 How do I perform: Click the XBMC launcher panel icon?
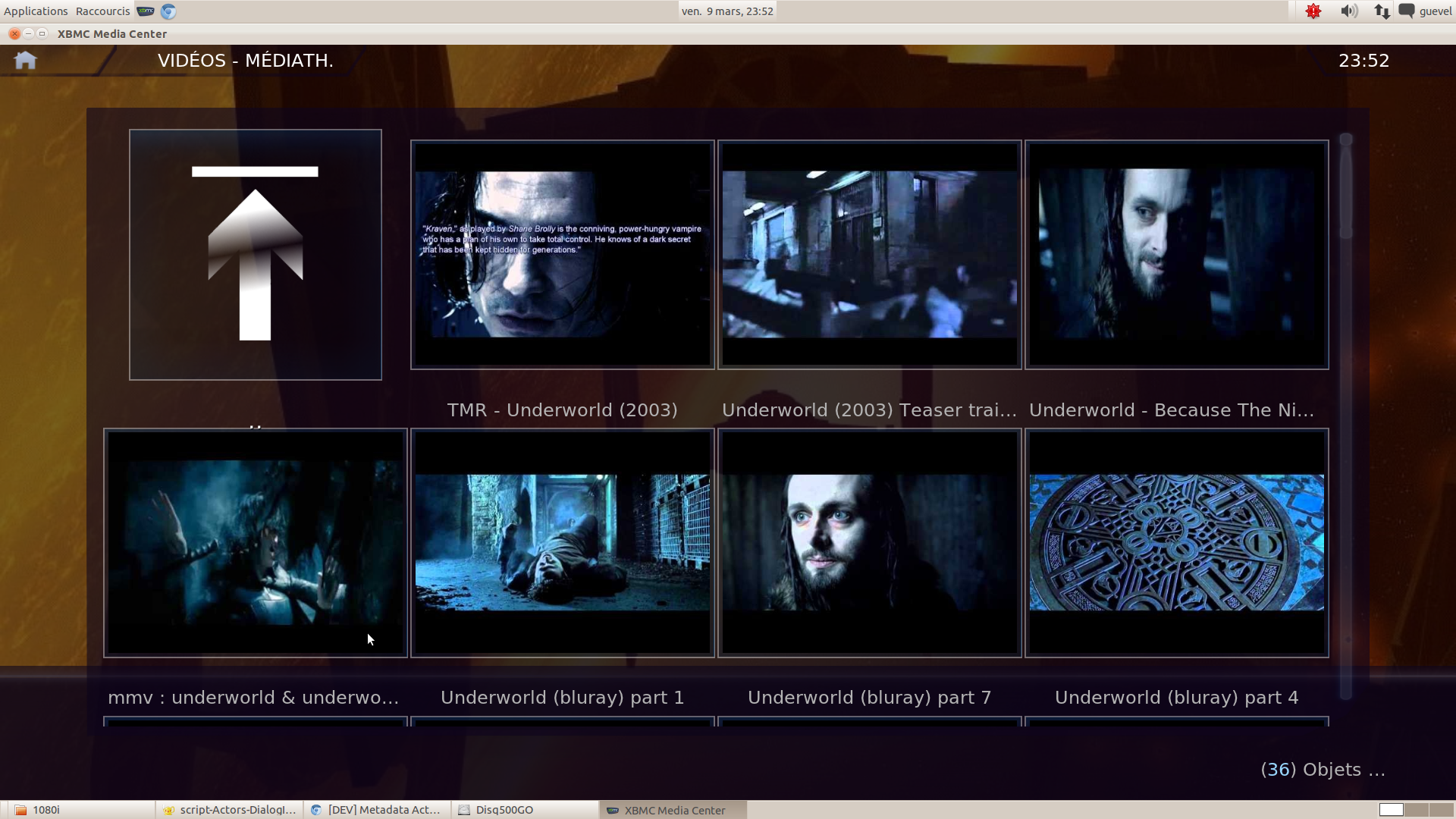point(146,11)
